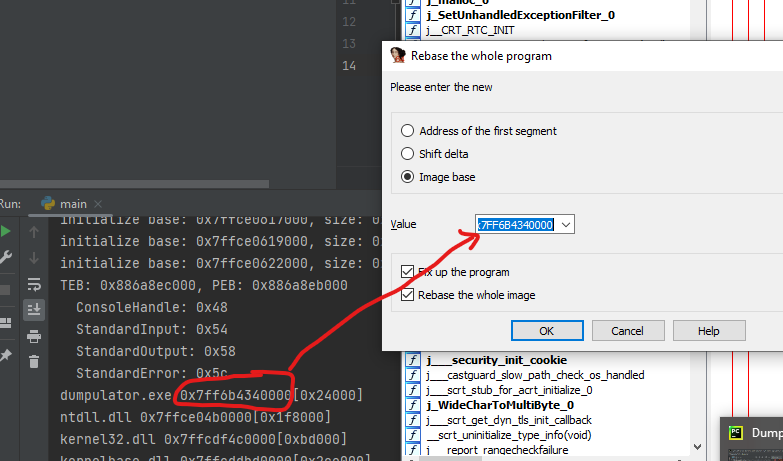Screen dimensions: 783x461
Task: Toggle soft-wrap in the console output
Action: tap(34, 284)
